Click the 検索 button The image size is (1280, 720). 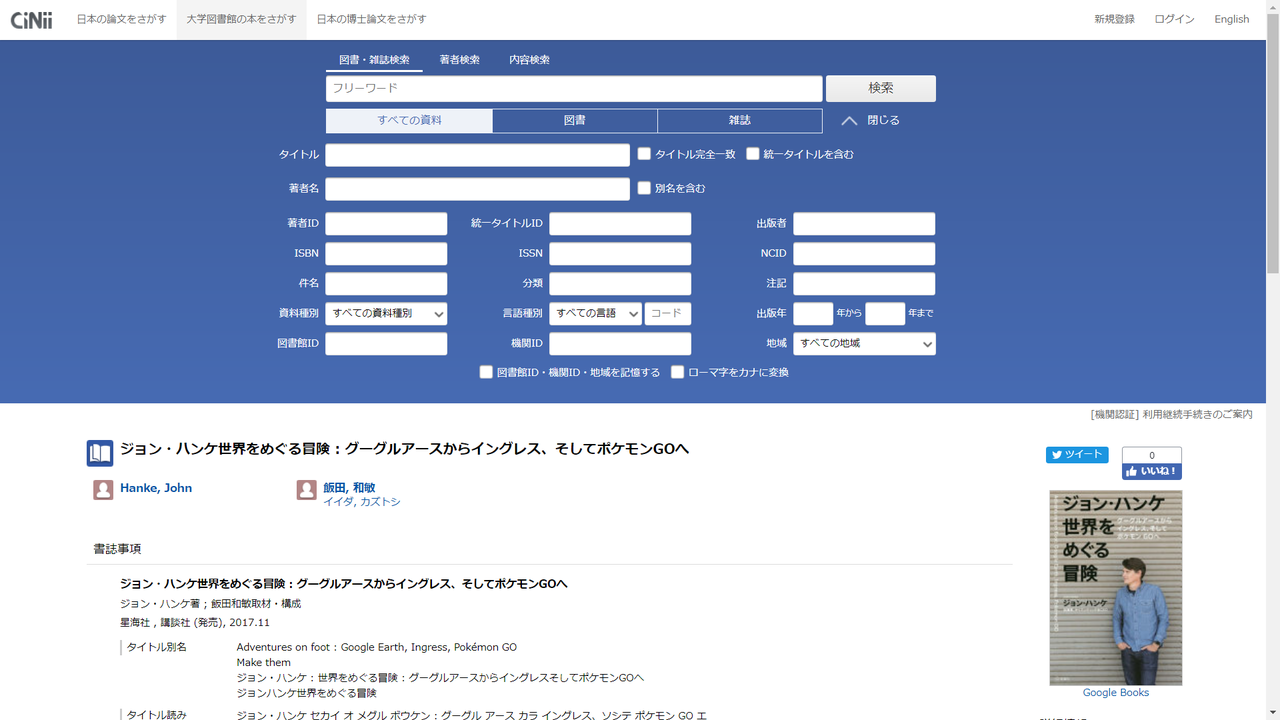coord(881,88)
